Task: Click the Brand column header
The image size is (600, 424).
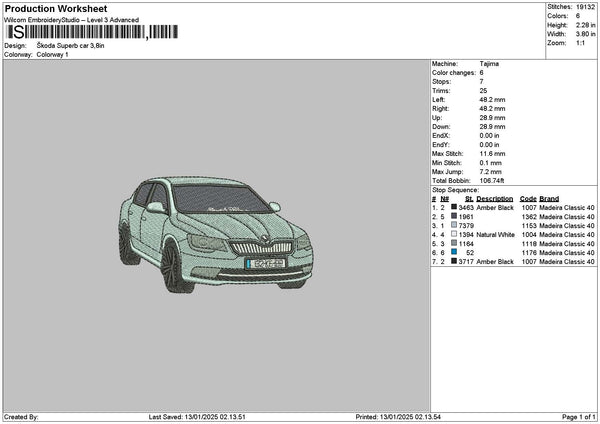Action: pos(549,198)
